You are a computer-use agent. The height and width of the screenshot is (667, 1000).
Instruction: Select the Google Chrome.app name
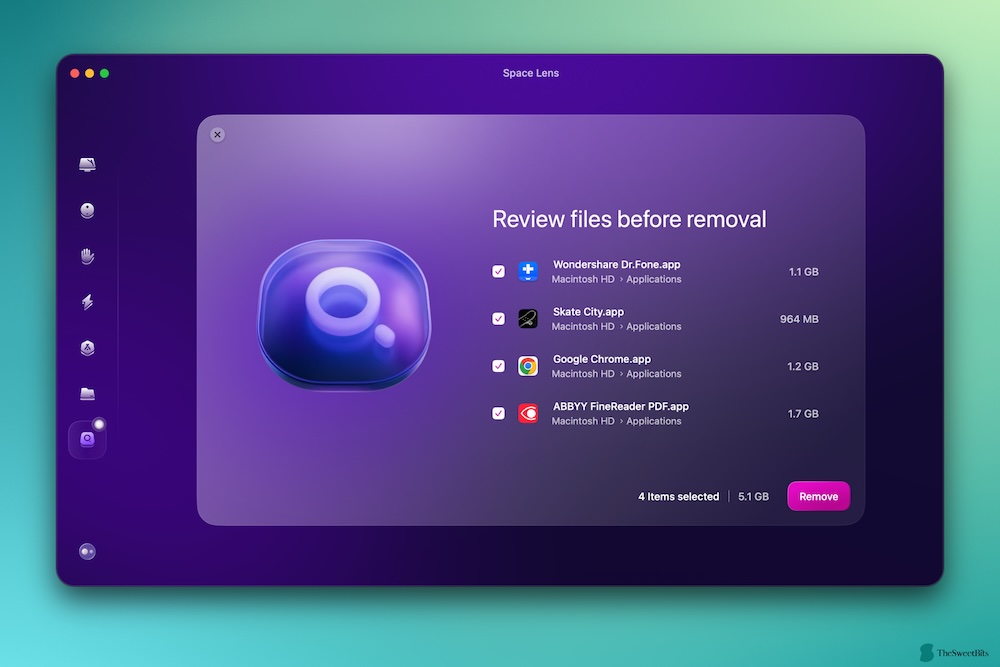click(601, 359)
